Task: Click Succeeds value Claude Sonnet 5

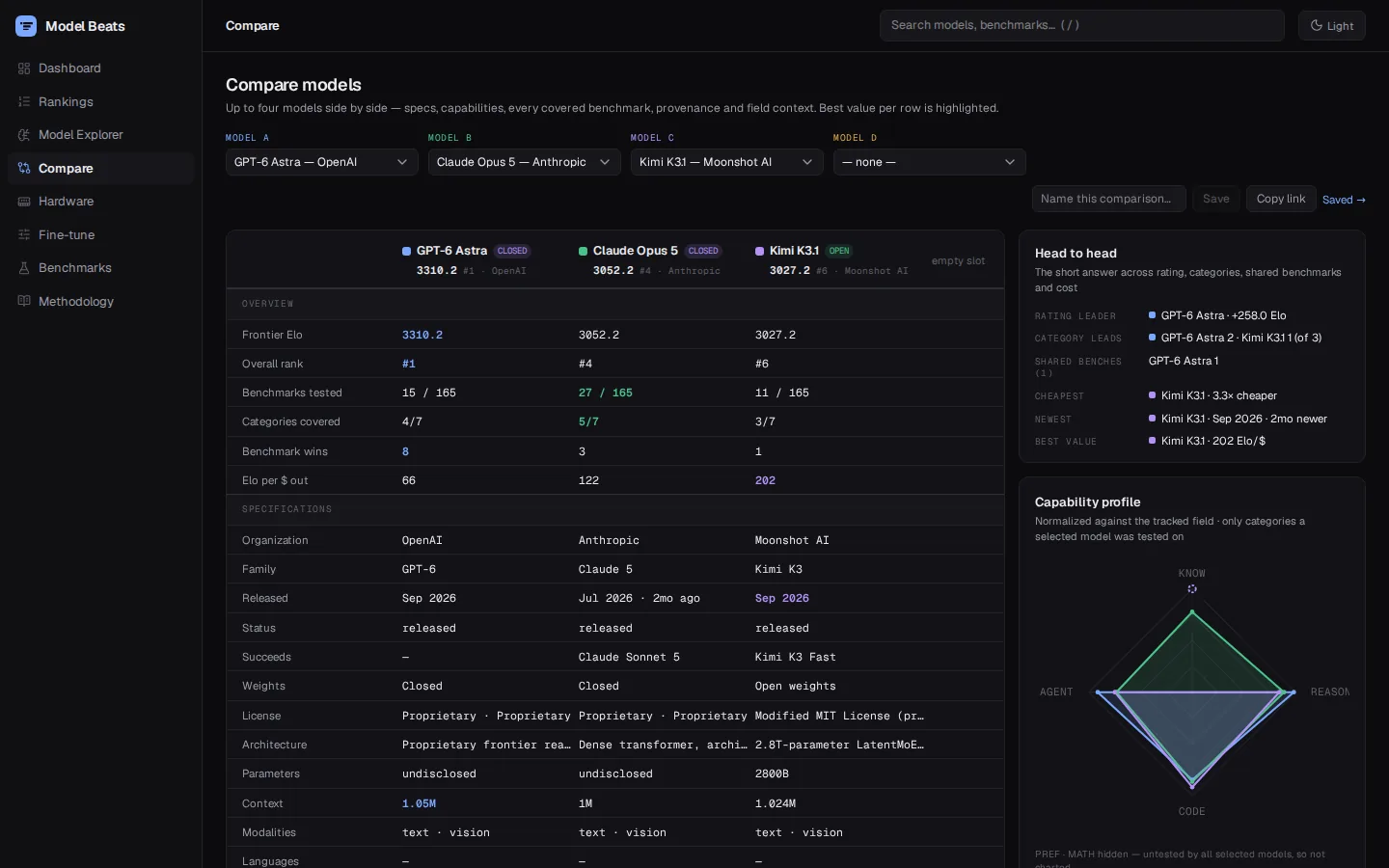Action: pos(629,657)
